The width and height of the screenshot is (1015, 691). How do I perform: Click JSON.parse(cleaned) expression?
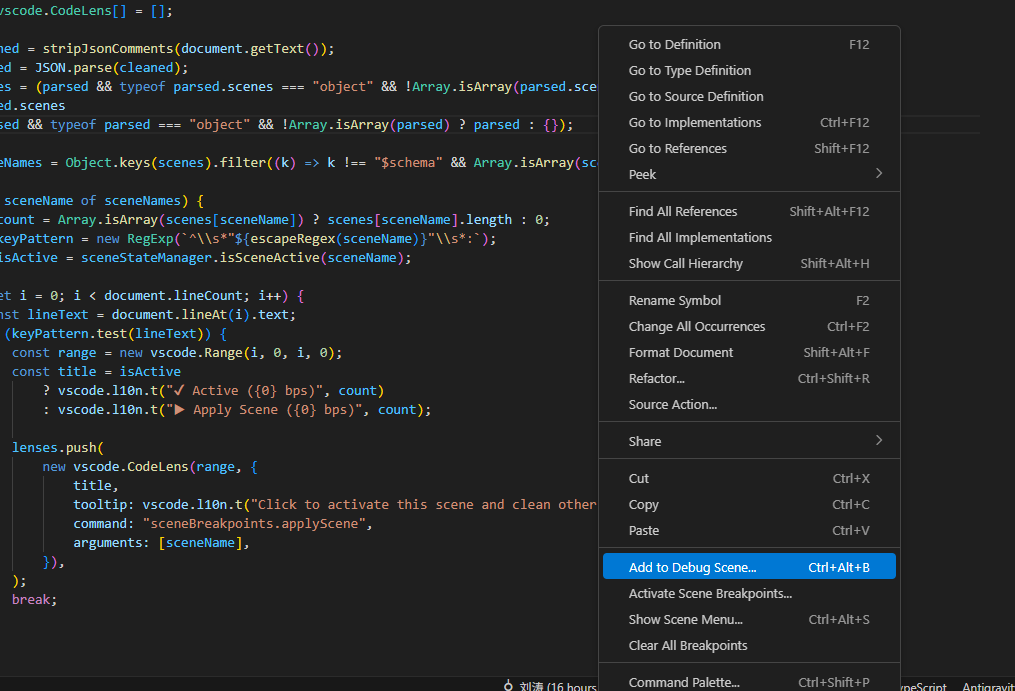(107, 67)
